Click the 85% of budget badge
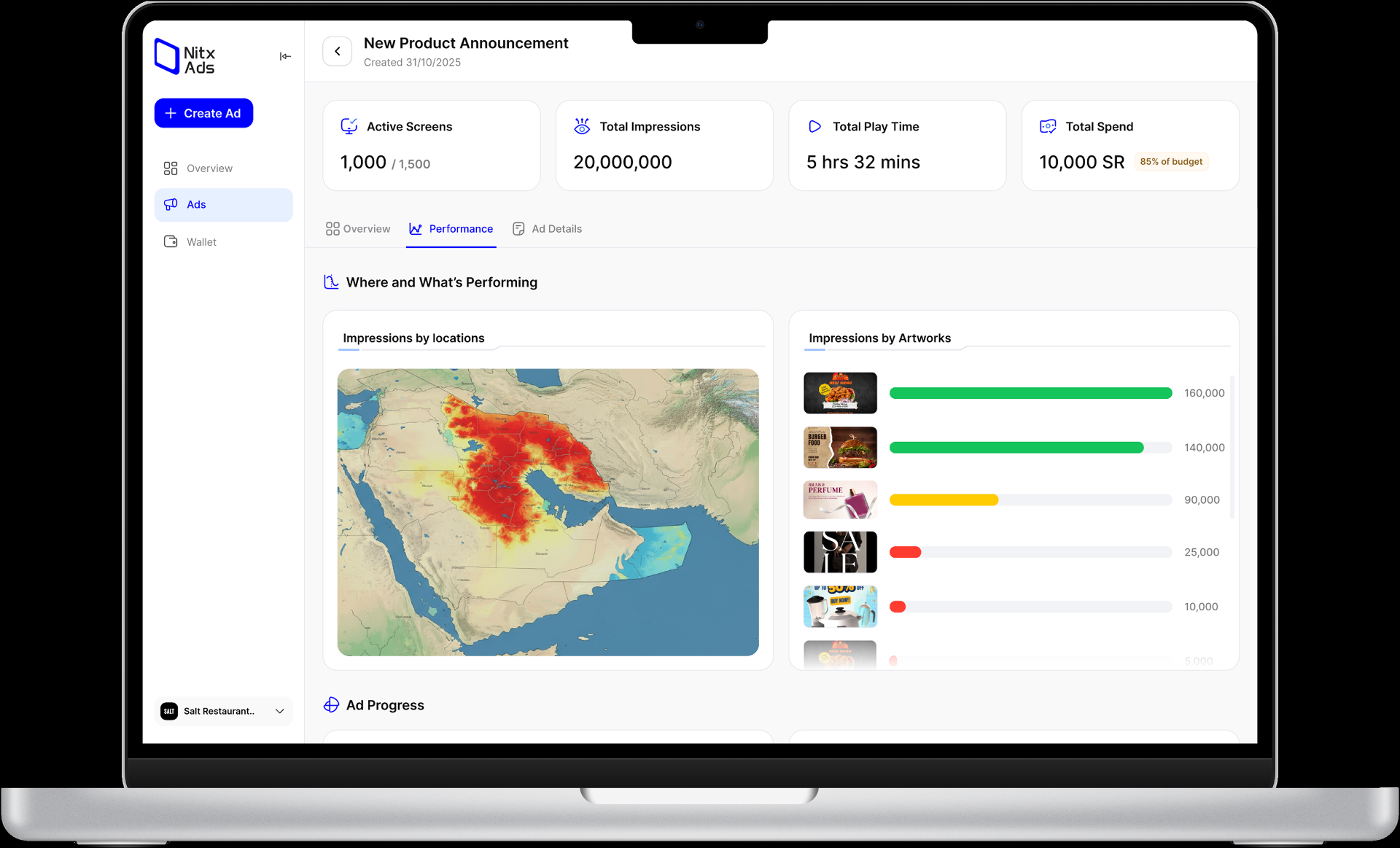1400x848 pixels. 1171,162
